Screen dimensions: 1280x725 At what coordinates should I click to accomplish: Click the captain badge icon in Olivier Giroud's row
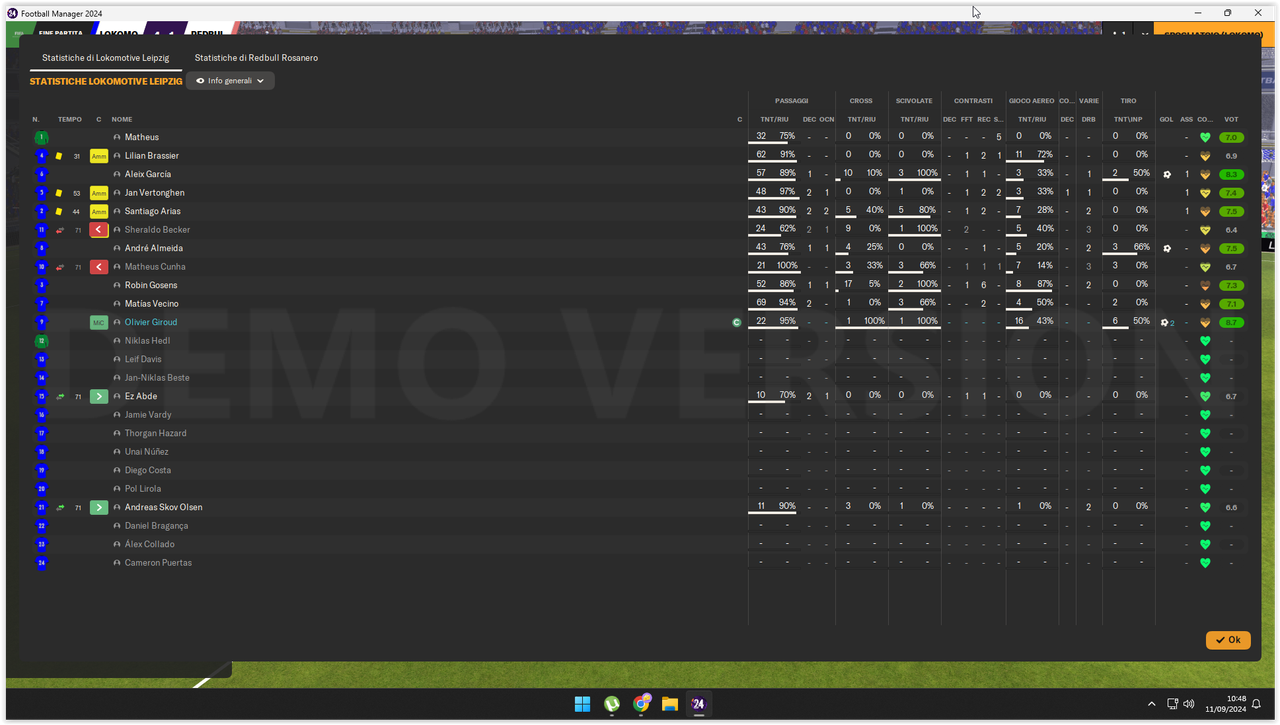737,322
